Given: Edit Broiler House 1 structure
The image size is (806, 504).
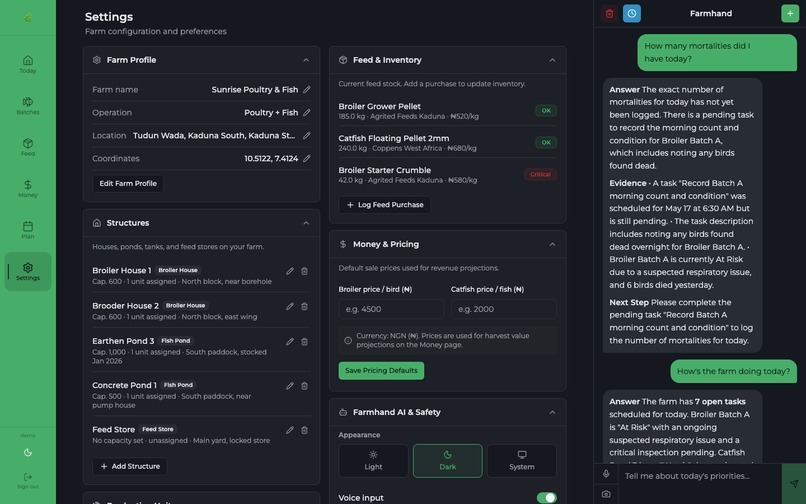Looking at the screenshot, I should tap(290, 271).
